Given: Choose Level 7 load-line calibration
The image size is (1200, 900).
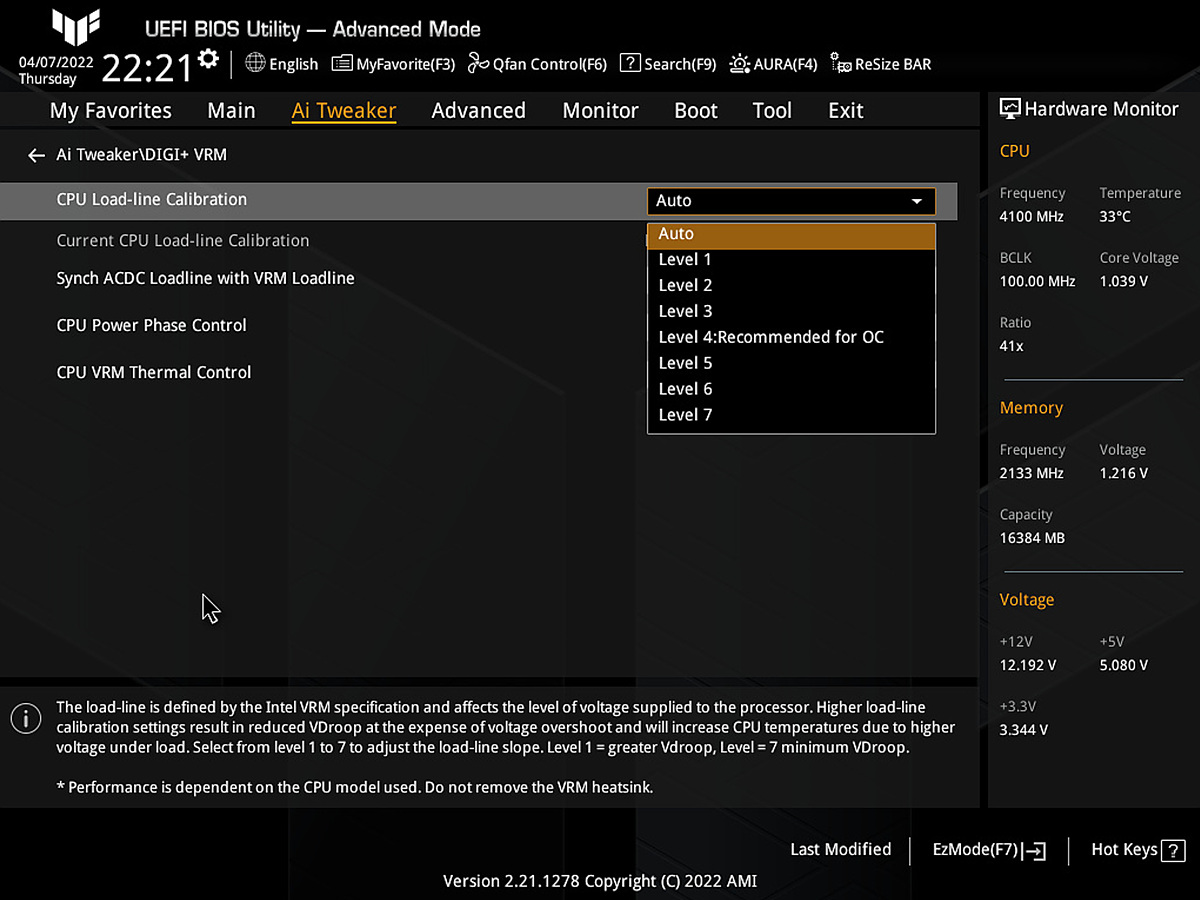Looking at the screenshot, I should point(791,416).
